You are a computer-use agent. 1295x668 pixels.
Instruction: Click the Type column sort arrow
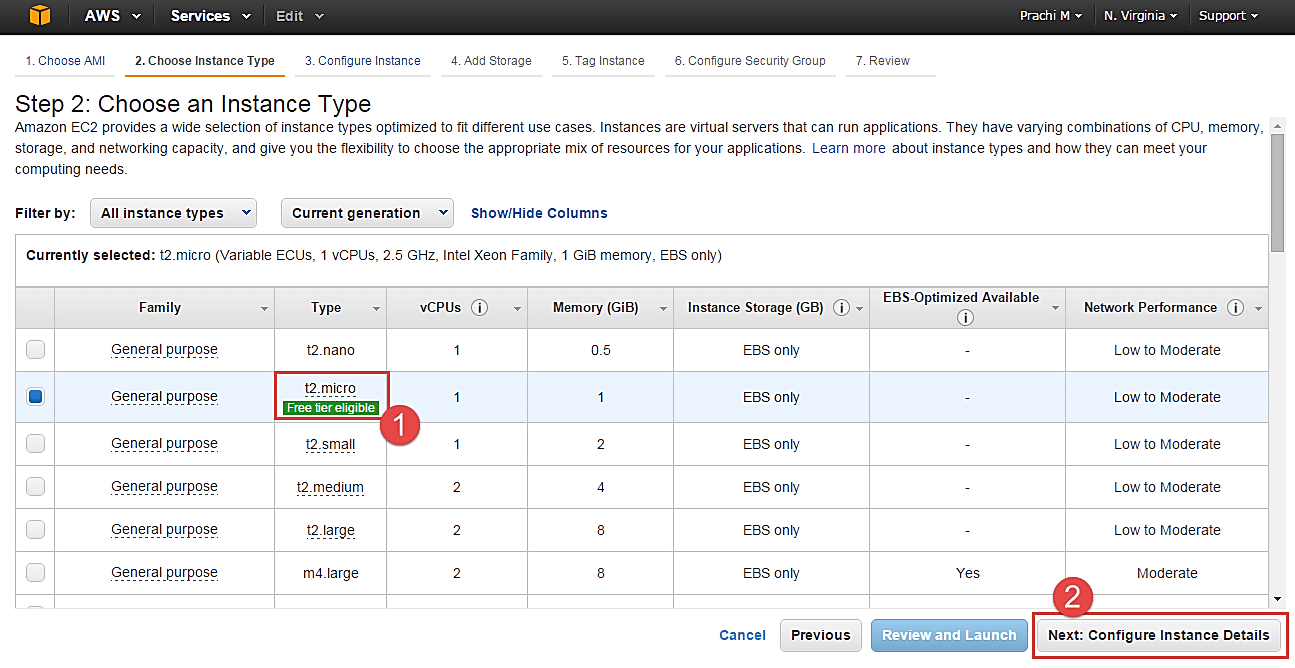377,309
